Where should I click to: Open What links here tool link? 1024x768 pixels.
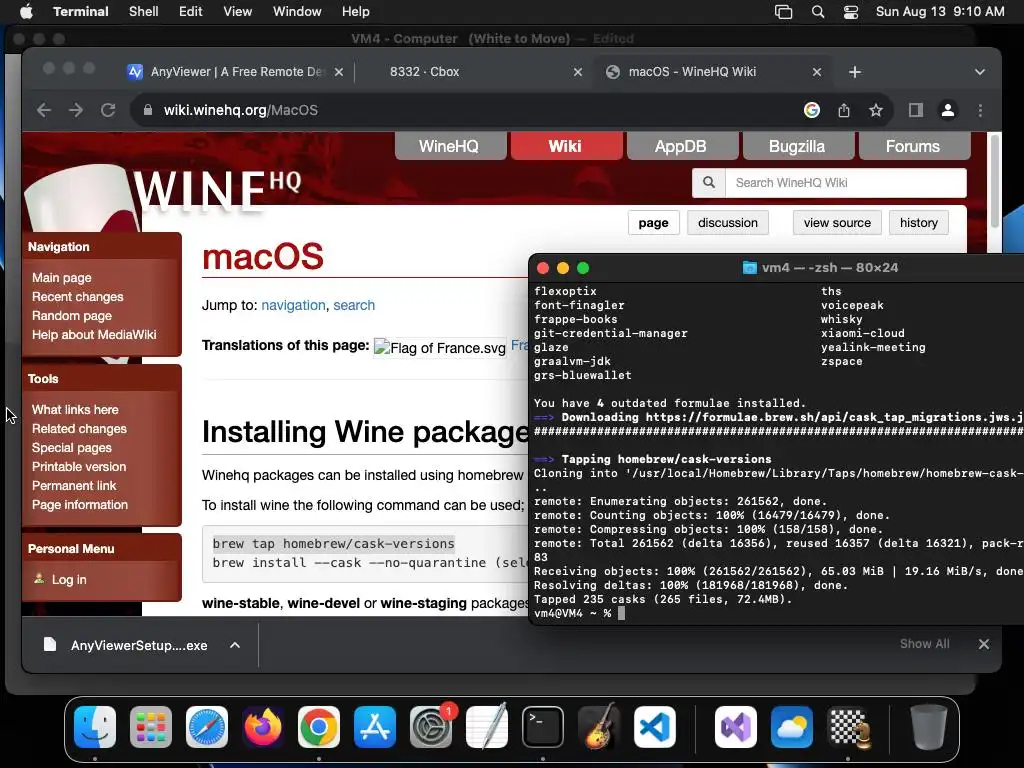tap(75, 409)
